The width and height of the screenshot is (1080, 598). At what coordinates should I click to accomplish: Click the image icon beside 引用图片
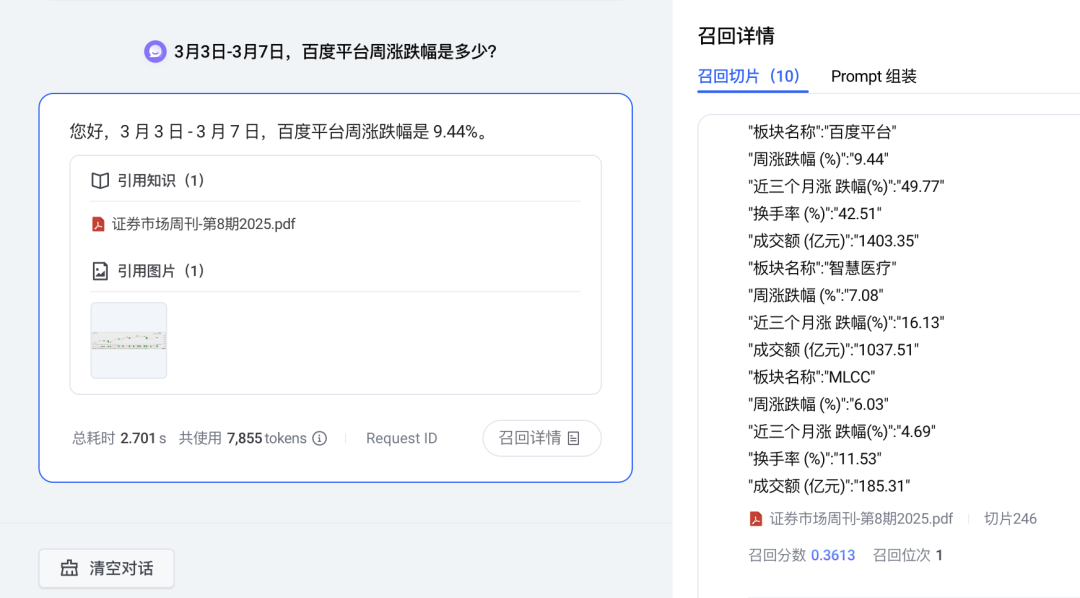coord(100,271)
